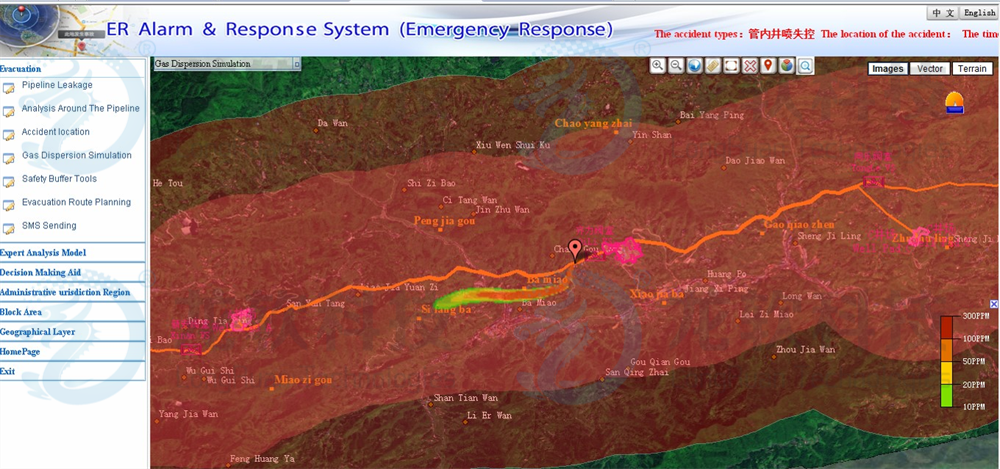1000x469 pixels.
Task: Click the SMS Sending link
Action: (49, 226)
